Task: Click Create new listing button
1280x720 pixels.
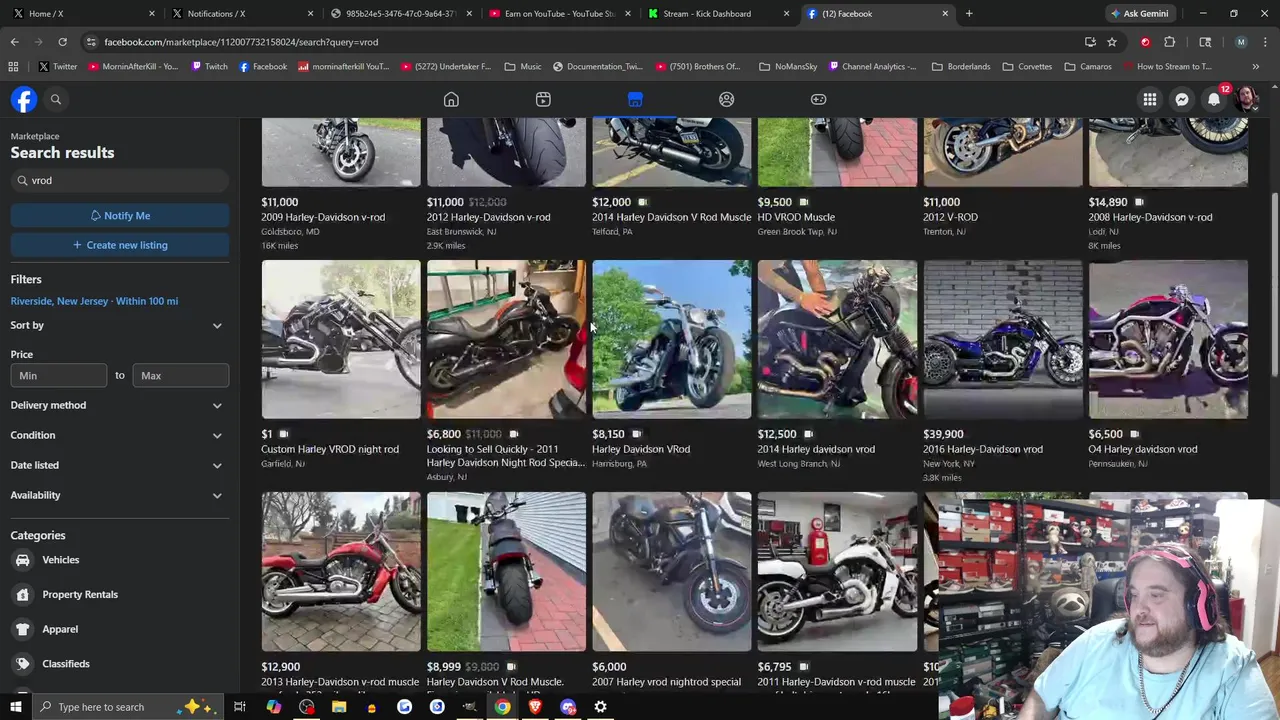Action: 119,245
